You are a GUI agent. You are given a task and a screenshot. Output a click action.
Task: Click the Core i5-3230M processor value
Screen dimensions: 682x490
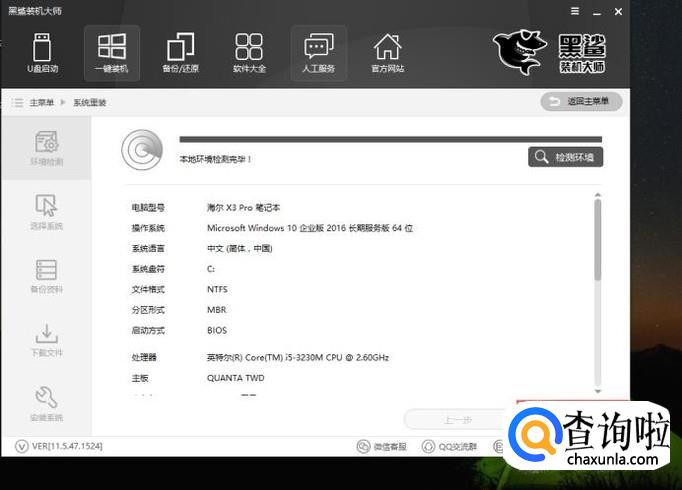coord(298,357)
